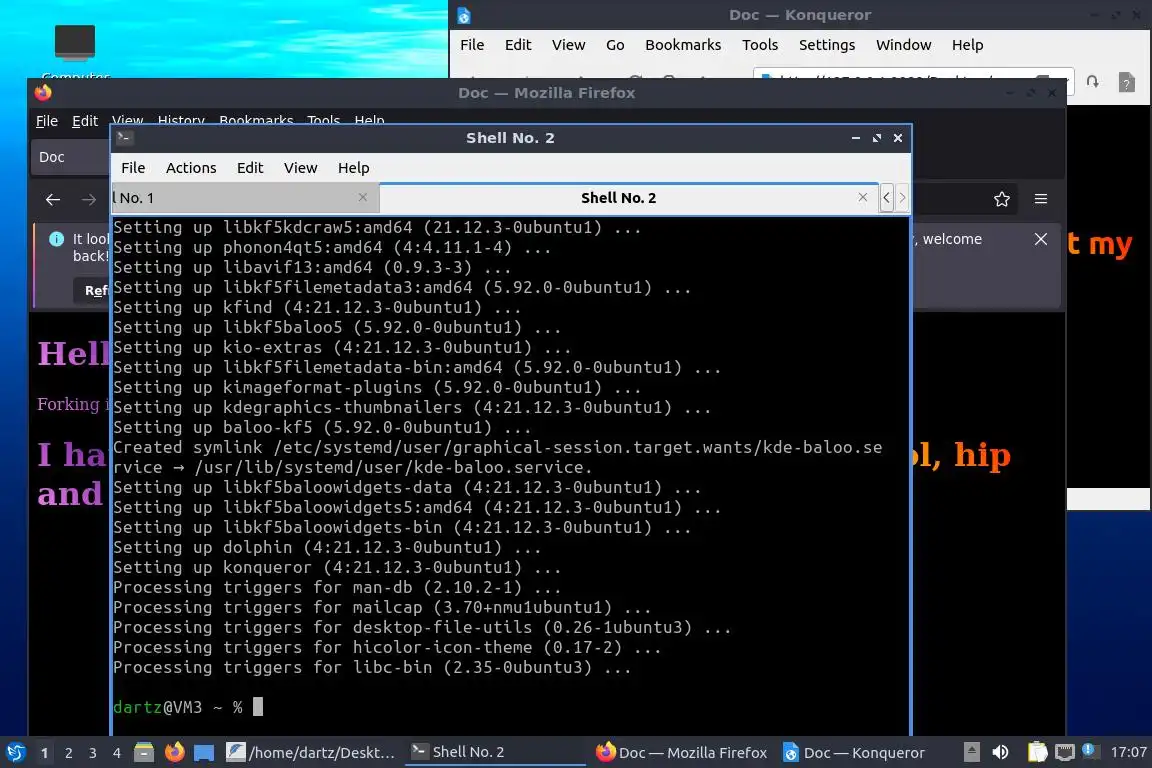The height and width of the screenshot is (768, 1152).
Task: Click the terminal icon in Shell No. 2 title bar
Action: point(123,137)
